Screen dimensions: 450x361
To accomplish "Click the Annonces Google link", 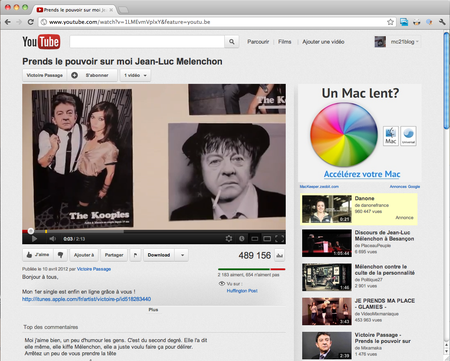I will pyautogui.click(x=405, y=187).
